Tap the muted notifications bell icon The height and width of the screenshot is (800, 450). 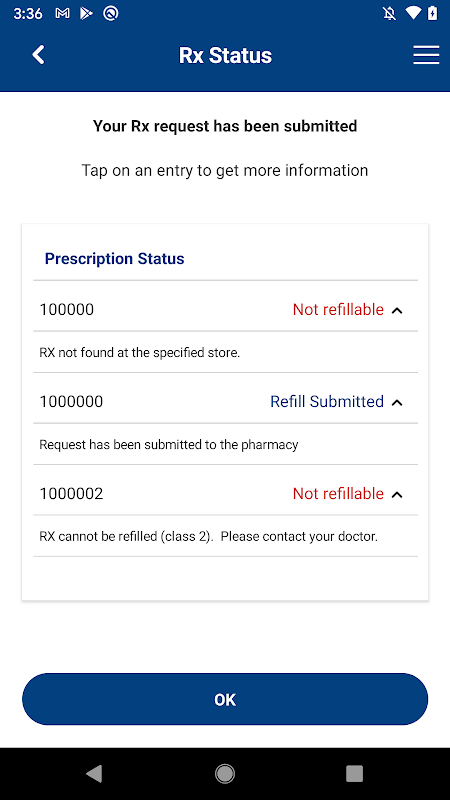[x=389, y=14]
